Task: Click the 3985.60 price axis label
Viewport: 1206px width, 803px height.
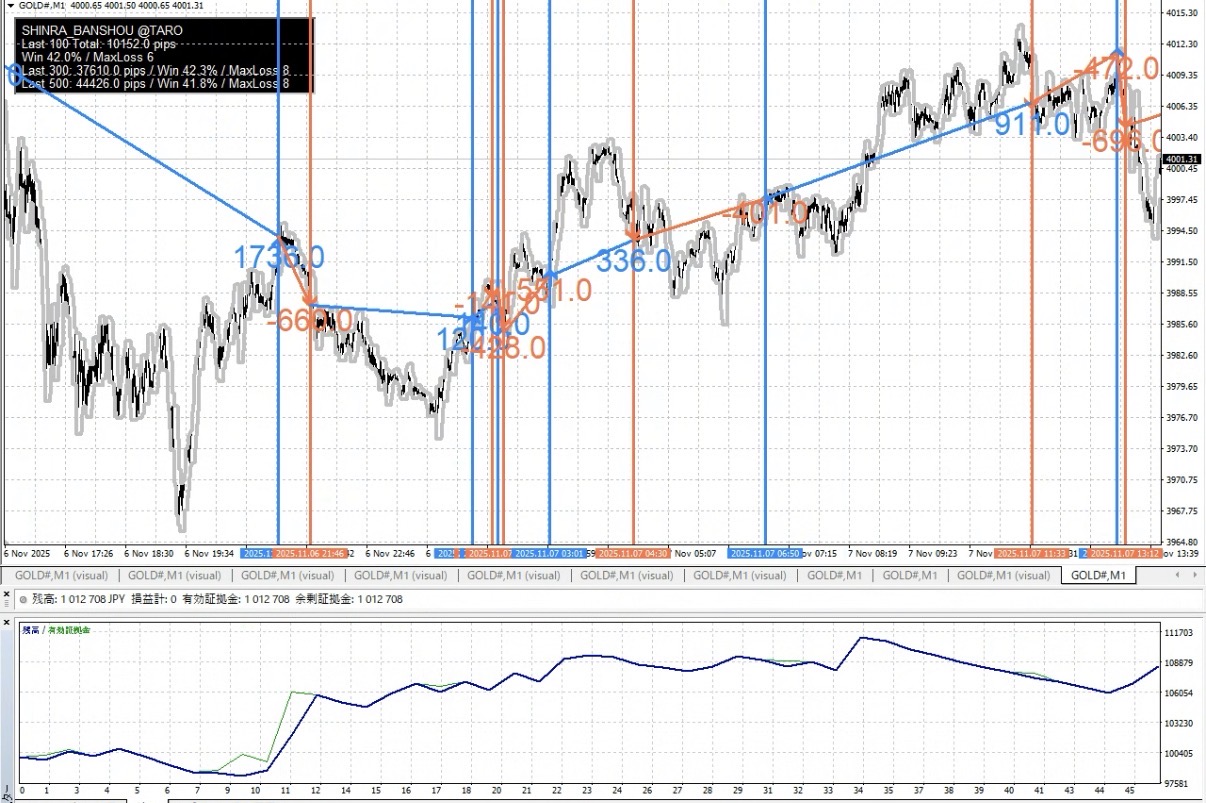Action: [x=1182, y=324]
